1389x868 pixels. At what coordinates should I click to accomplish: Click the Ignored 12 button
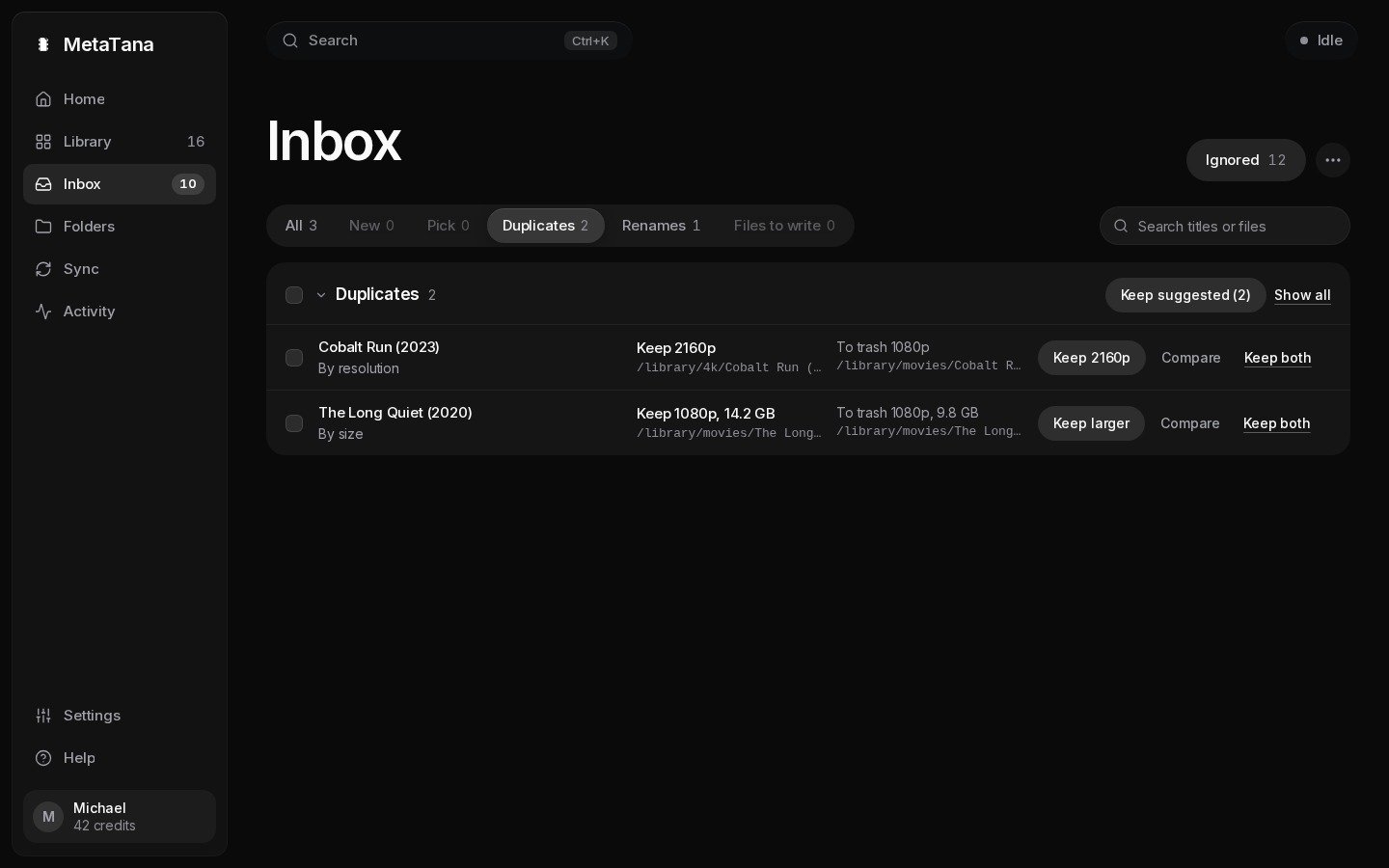(1246, 160)
